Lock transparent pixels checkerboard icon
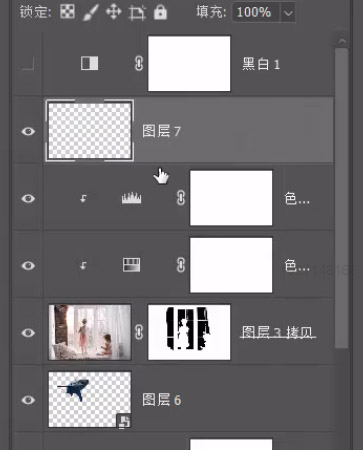Screen dimensions: 363x450 pyautogui.click(x=67, y=12)
